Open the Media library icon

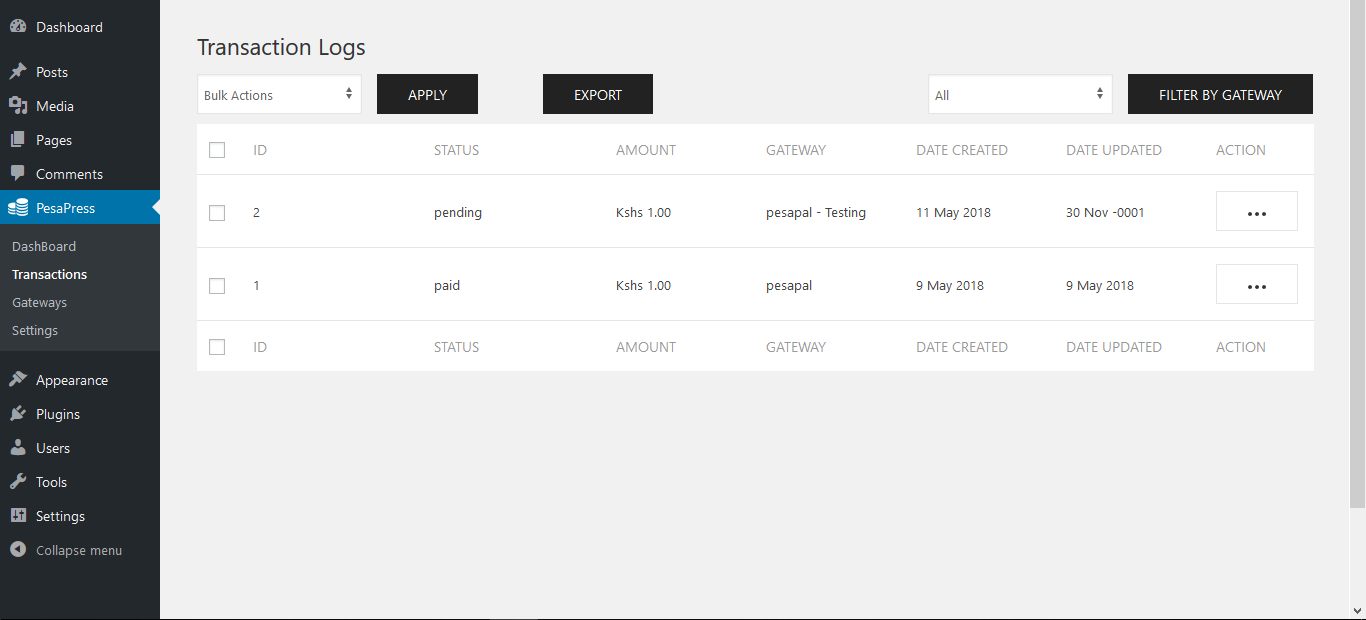[18, 106]
